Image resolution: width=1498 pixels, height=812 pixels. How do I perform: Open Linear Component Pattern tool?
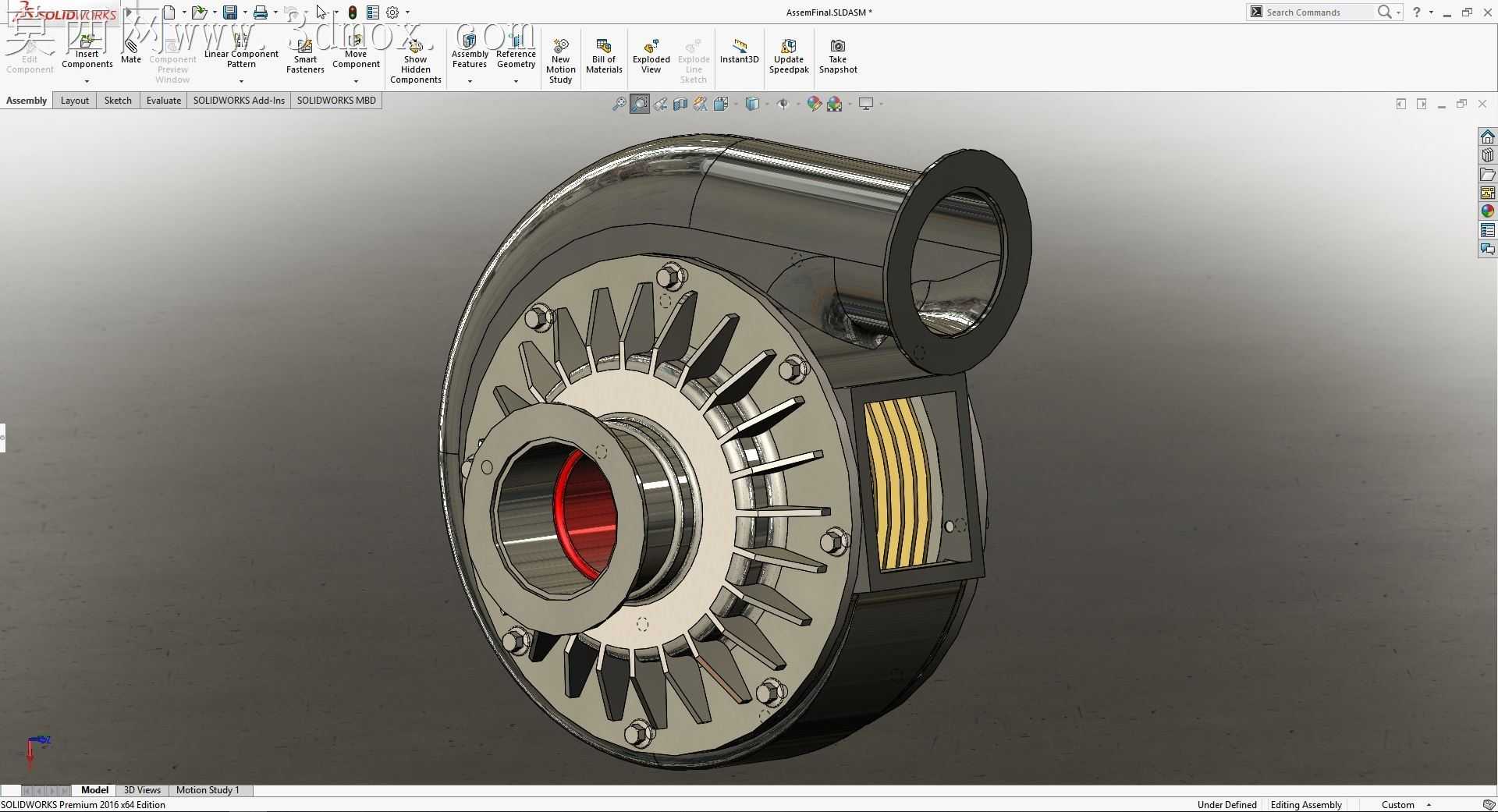tap(241, 51)
